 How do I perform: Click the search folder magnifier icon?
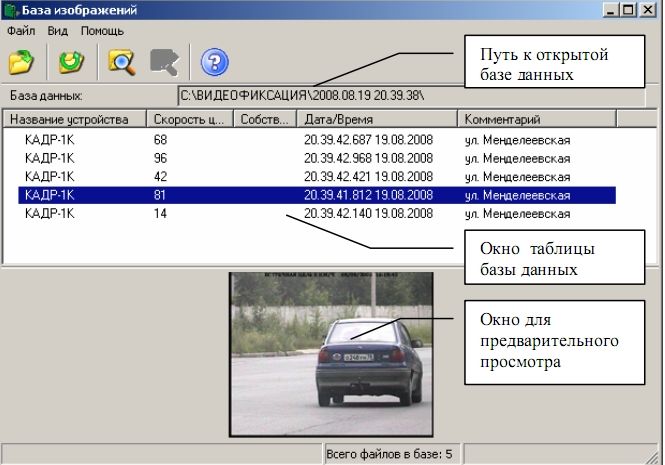click(121, 62)
